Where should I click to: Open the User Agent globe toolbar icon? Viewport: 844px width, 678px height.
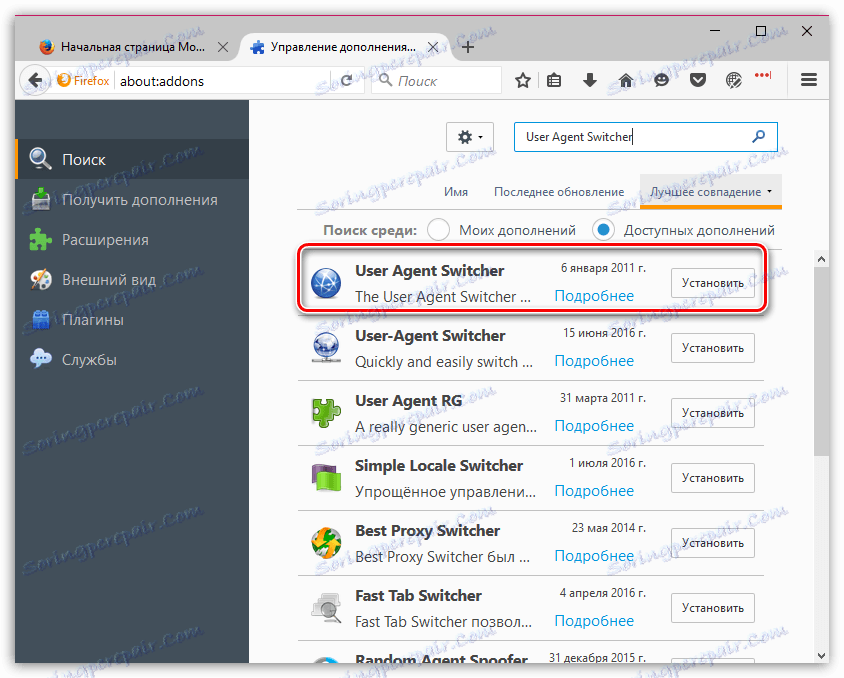point(734,81)
